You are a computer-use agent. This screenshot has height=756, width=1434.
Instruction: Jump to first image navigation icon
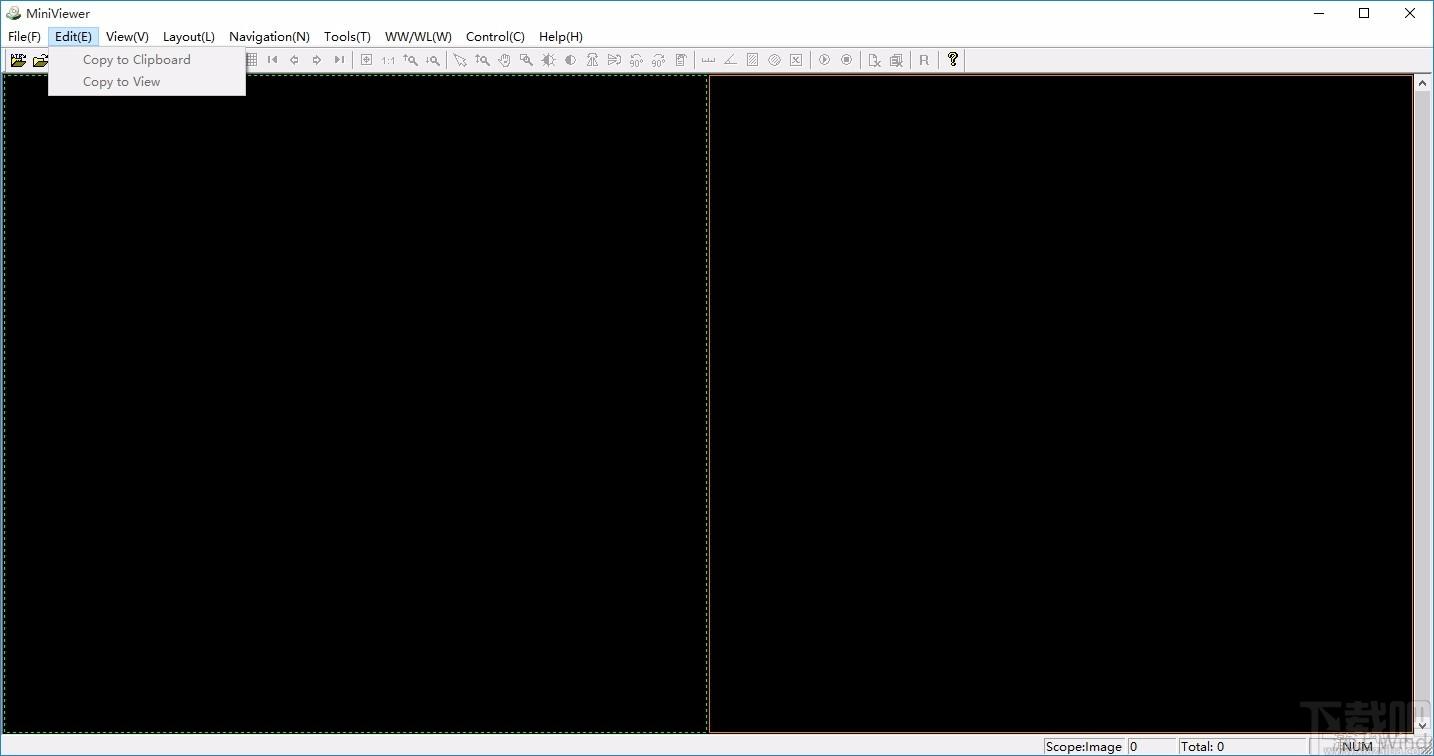coord(272,60)
